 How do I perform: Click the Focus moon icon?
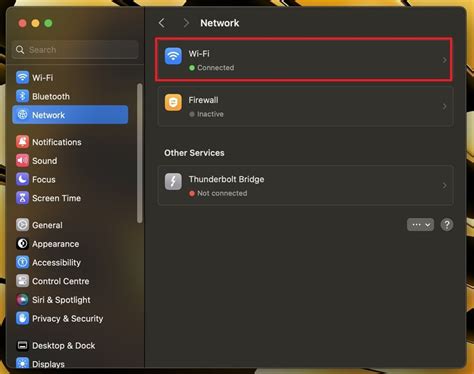coord(22,179)
